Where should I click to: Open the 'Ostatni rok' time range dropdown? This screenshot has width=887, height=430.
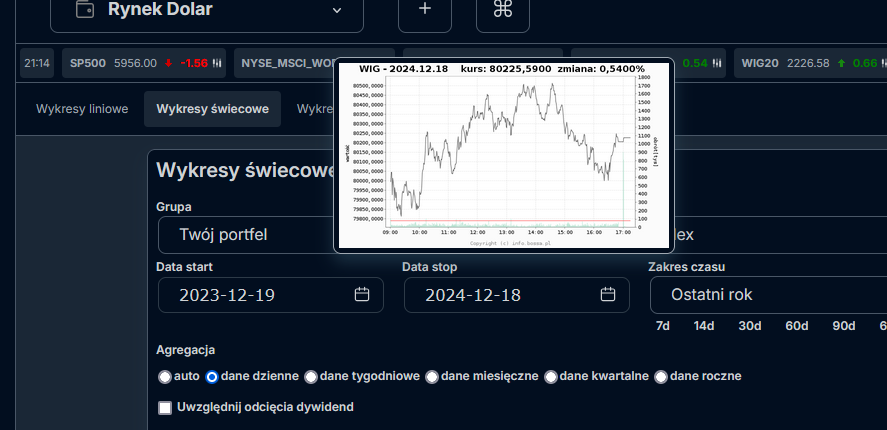click(x=765, y=295)
